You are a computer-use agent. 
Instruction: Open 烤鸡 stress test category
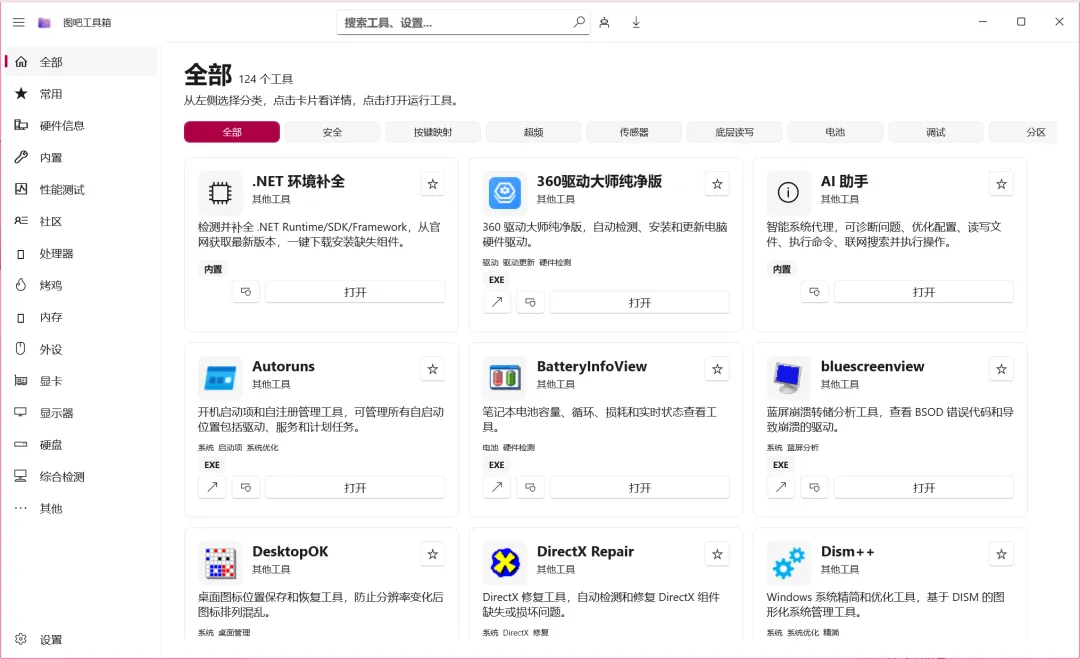tap(81, 285)
